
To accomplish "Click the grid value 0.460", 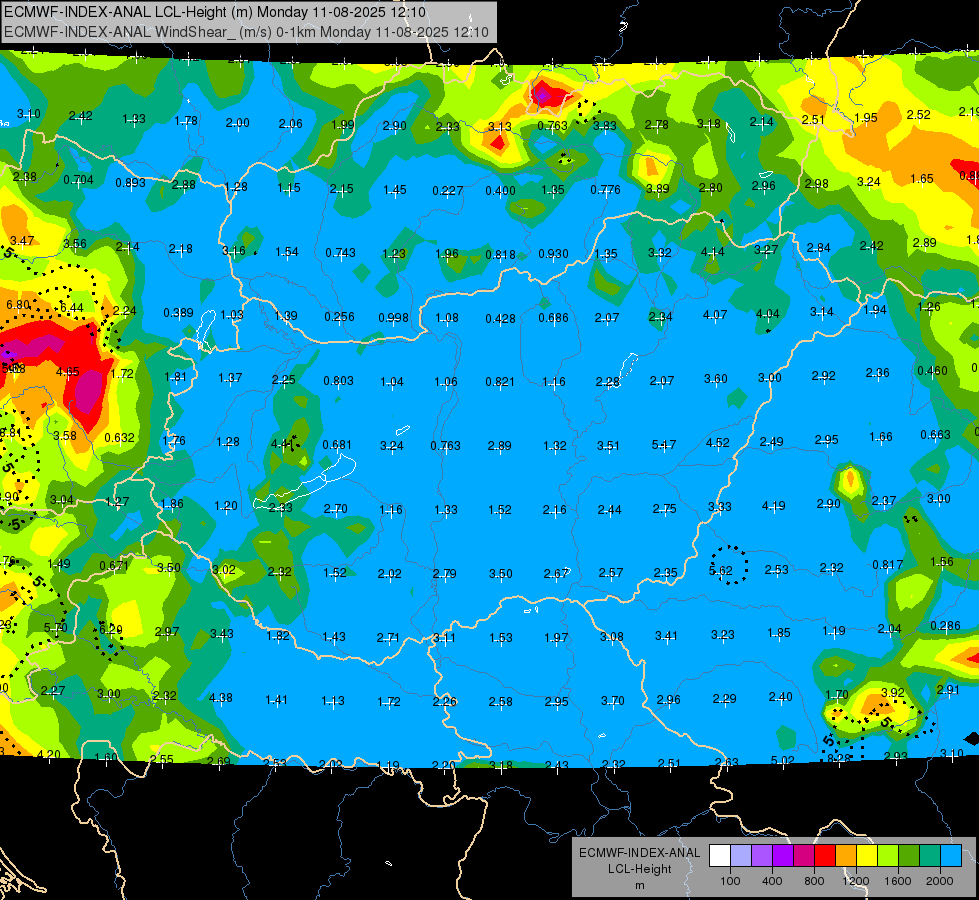I will 932,371.
